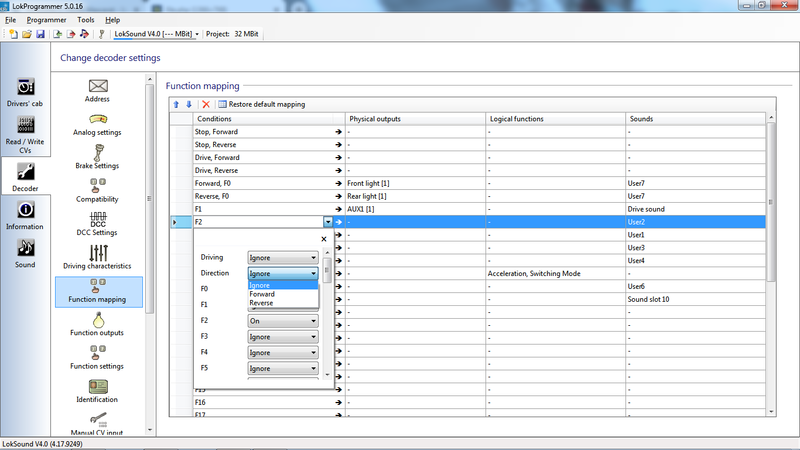Select the Sound slot 10 cell
800x450 pixels.
(x=696, y=299)
